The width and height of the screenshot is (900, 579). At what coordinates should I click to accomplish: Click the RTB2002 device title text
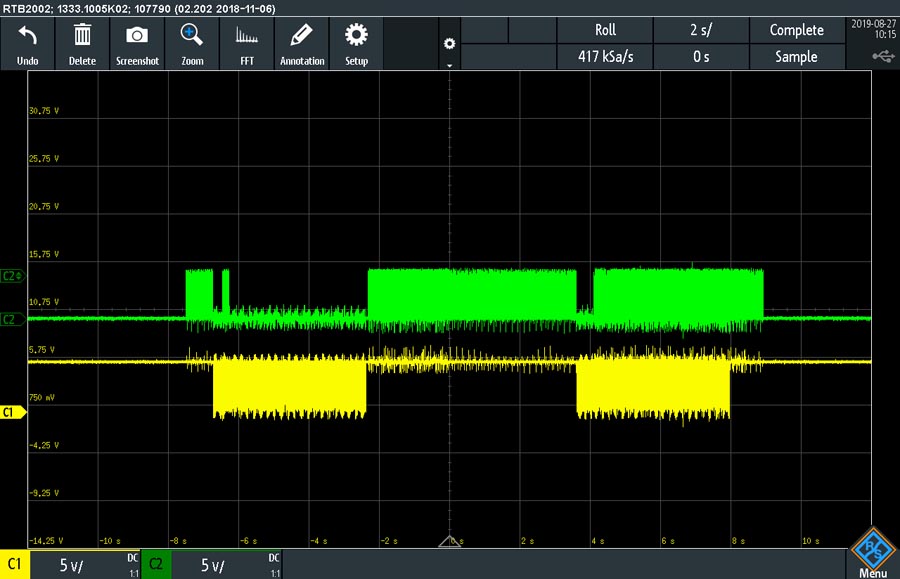(x=139, y=9)
